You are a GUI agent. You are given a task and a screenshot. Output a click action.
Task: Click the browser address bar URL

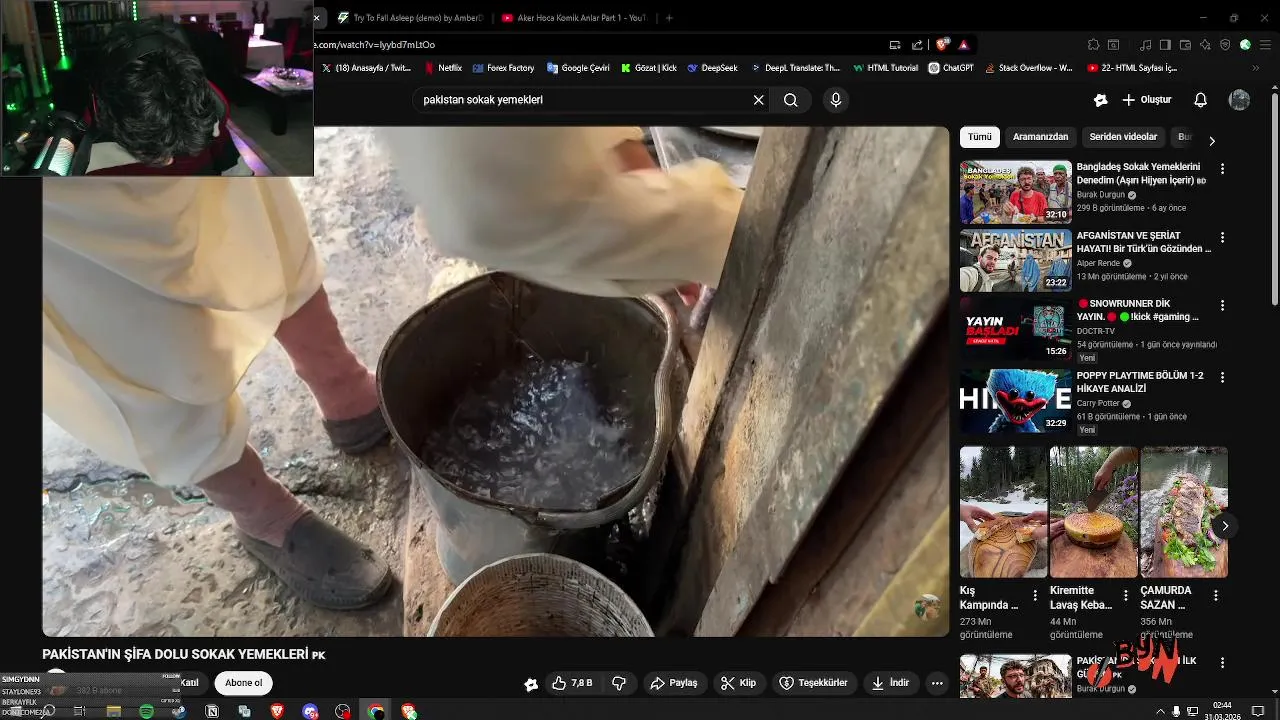pos(375,44)
